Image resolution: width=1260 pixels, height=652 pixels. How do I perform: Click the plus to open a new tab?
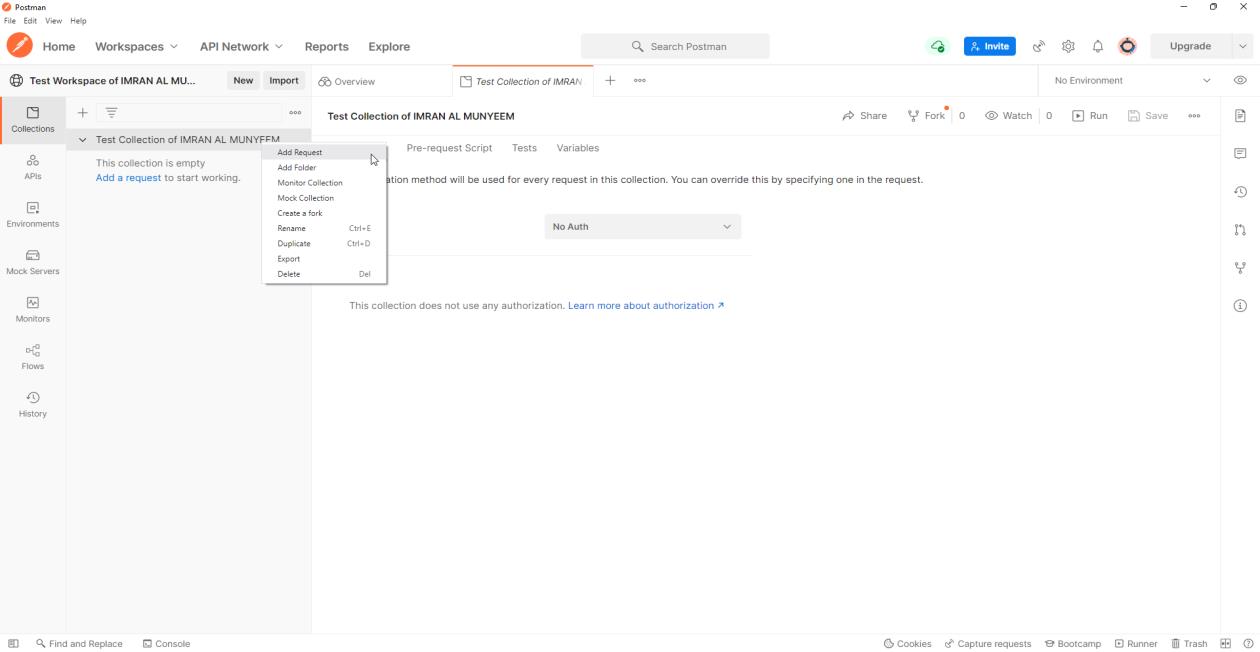tap(610, 81)
